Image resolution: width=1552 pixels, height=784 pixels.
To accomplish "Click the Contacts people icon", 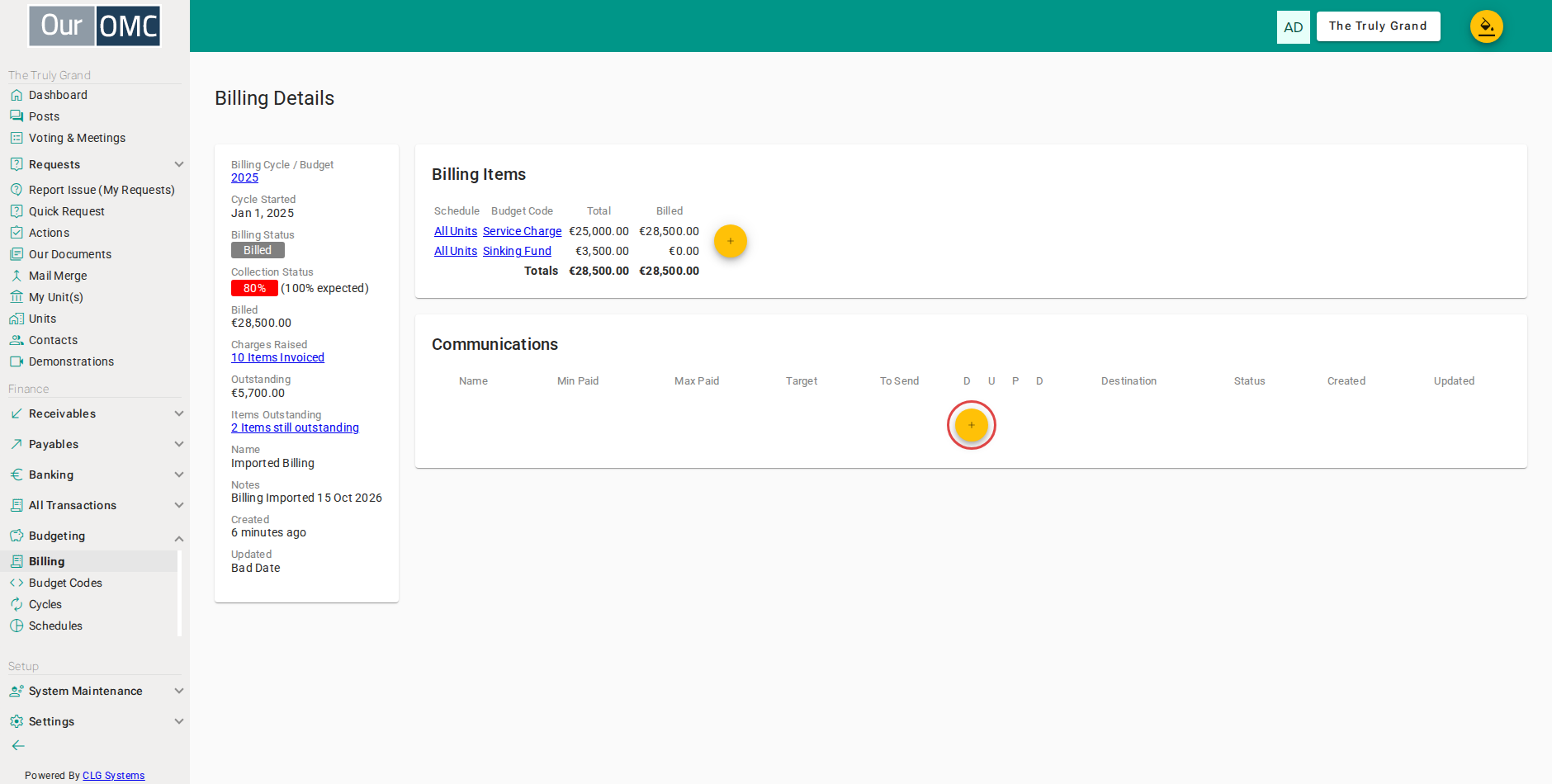I will (17, 340).
